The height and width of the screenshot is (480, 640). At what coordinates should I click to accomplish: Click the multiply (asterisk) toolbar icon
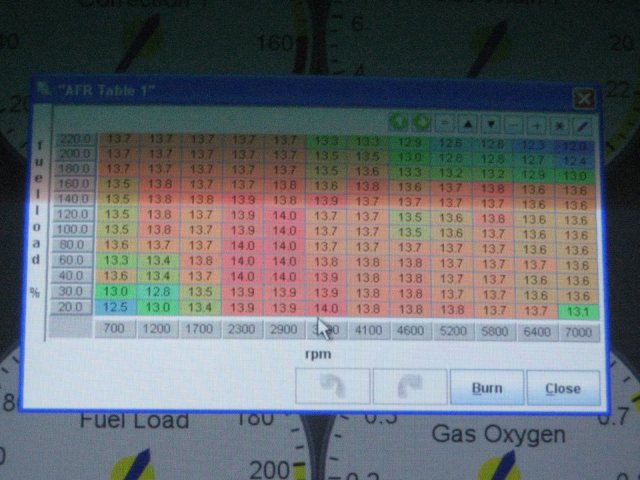pyautogui.click(x=558, y=123)
